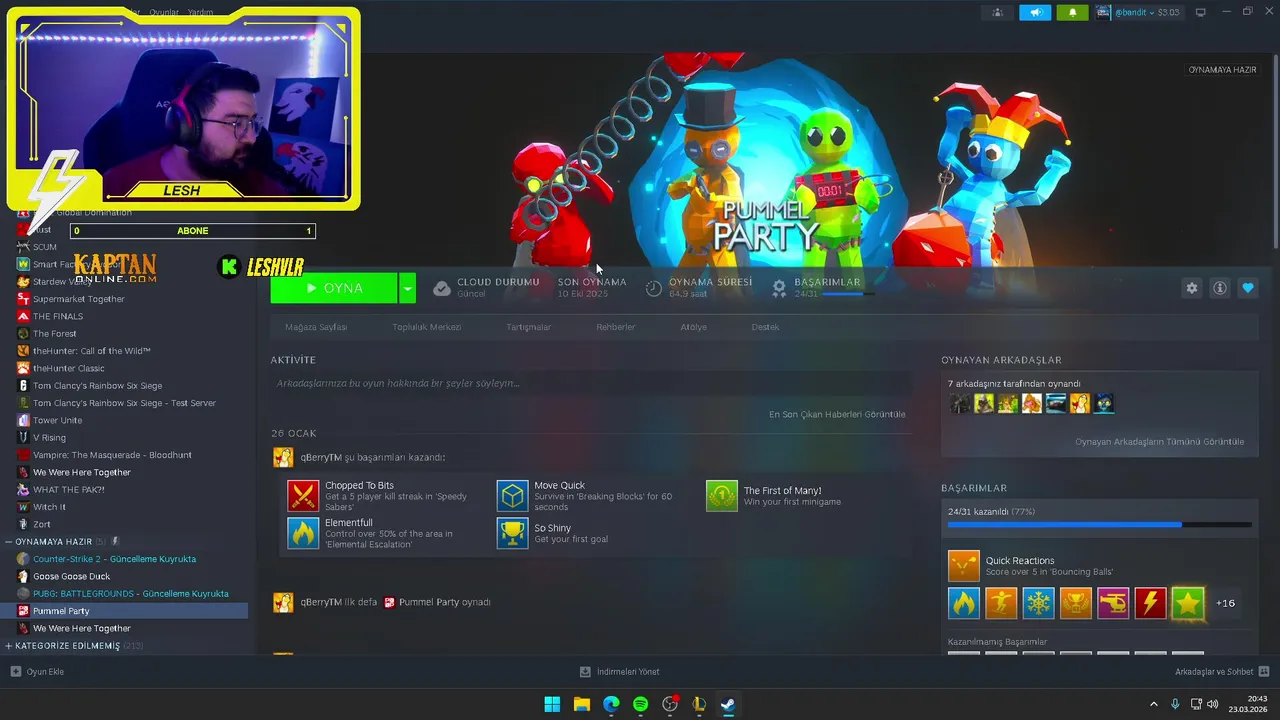Screen dimensions: 1280x720
Task: Open the Atölye tab
Action: pos(693,327)
